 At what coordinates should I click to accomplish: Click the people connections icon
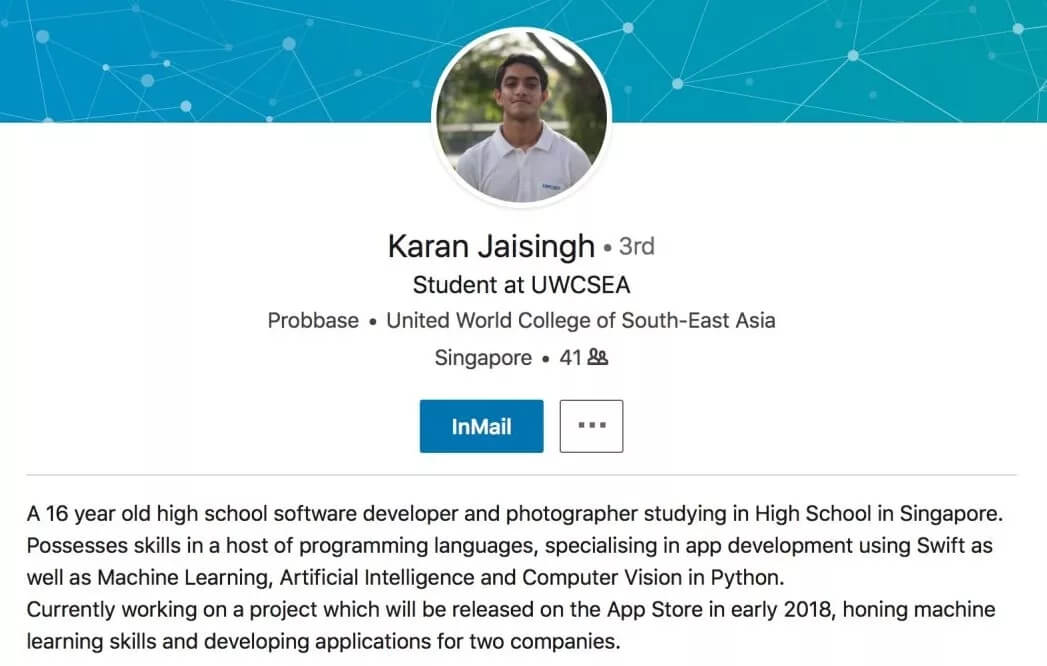coord(598,357)
